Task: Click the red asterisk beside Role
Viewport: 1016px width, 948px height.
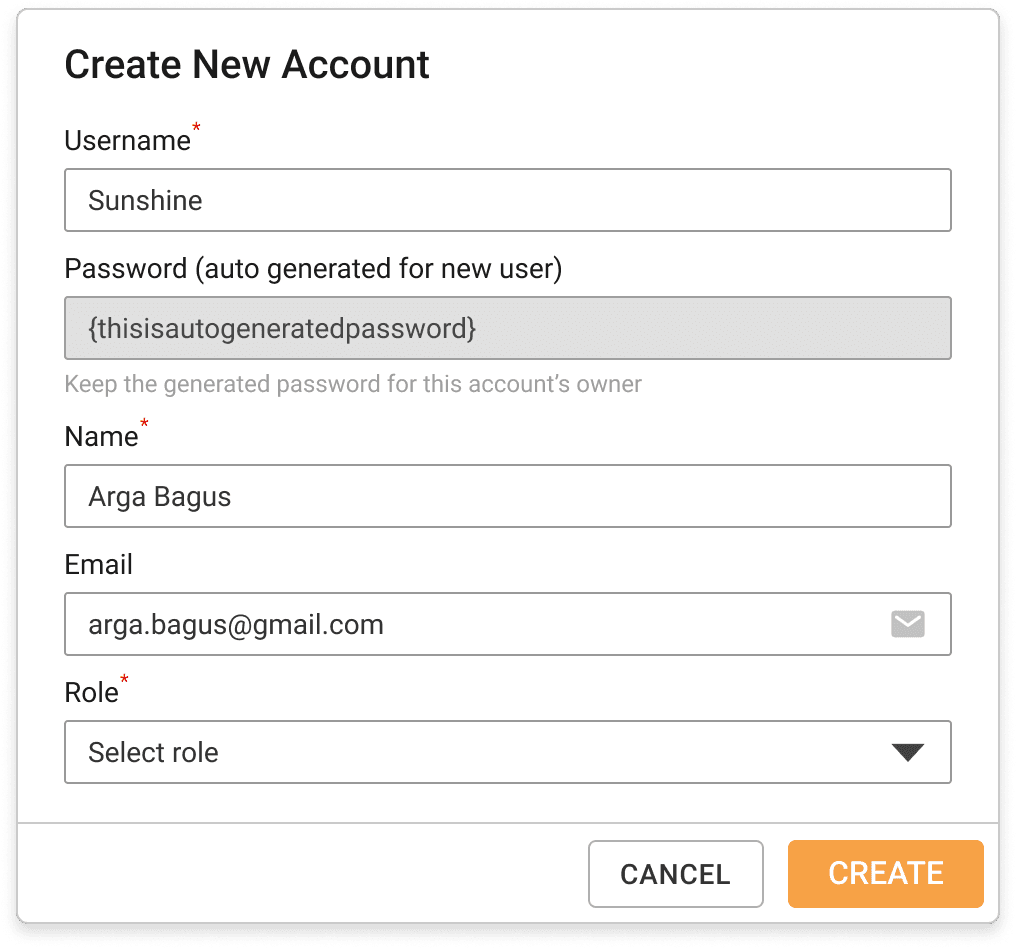Action: [x=124, y=679]
